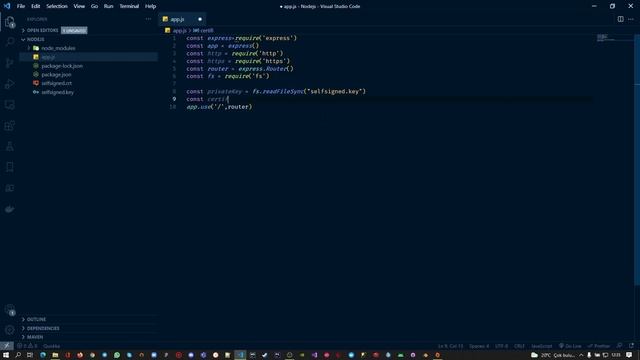Click the line 10 app.use router code line

[x=219, y=107]
